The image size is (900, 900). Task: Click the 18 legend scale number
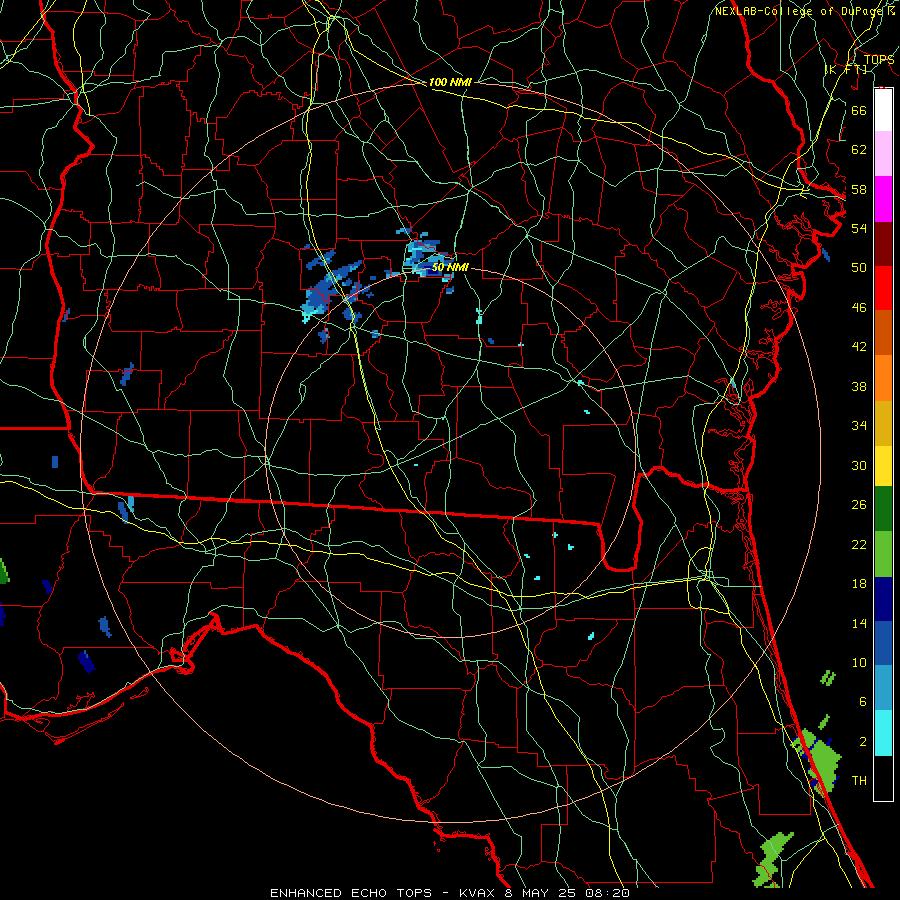click(x=859, y=584)
